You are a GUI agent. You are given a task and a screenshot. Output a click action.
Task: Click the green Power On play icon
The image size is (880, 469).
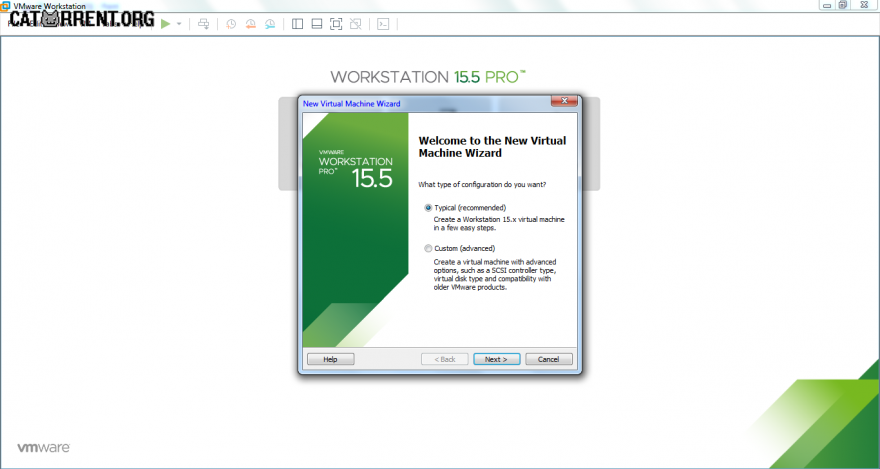pyautogui.click(x=165, y=24)
